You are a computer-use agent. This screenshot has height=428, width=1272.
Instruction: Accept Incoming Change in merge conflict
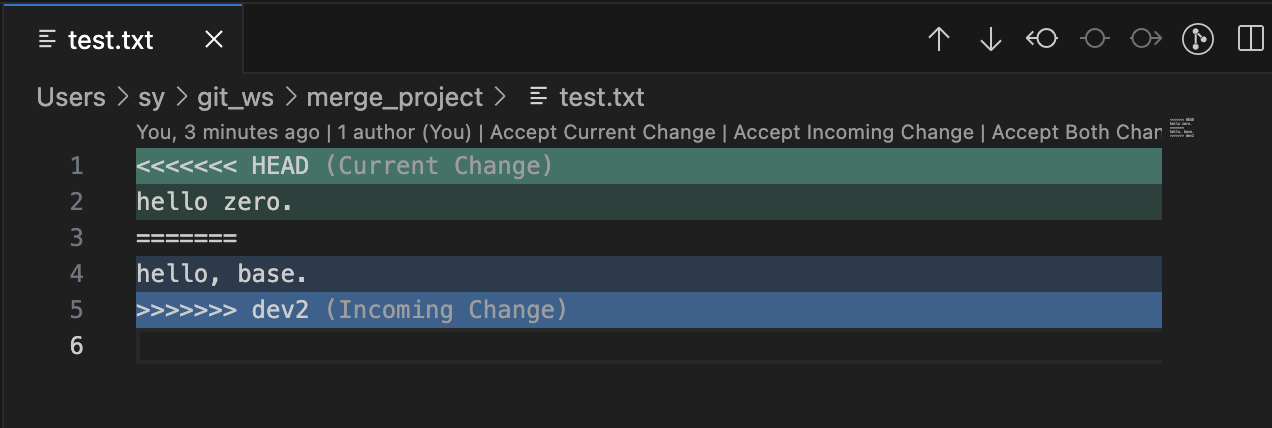(x=853, y=132)
